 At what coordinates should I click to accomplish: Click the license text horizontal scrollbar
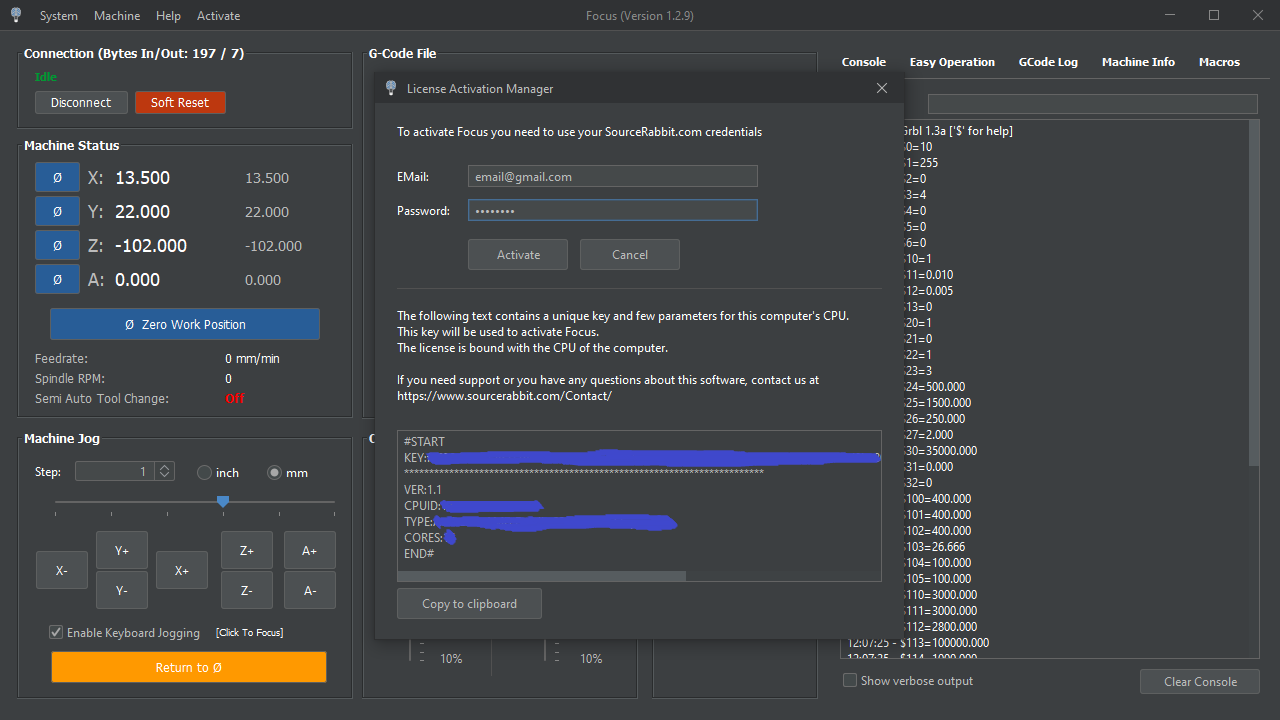coord(541,576)
